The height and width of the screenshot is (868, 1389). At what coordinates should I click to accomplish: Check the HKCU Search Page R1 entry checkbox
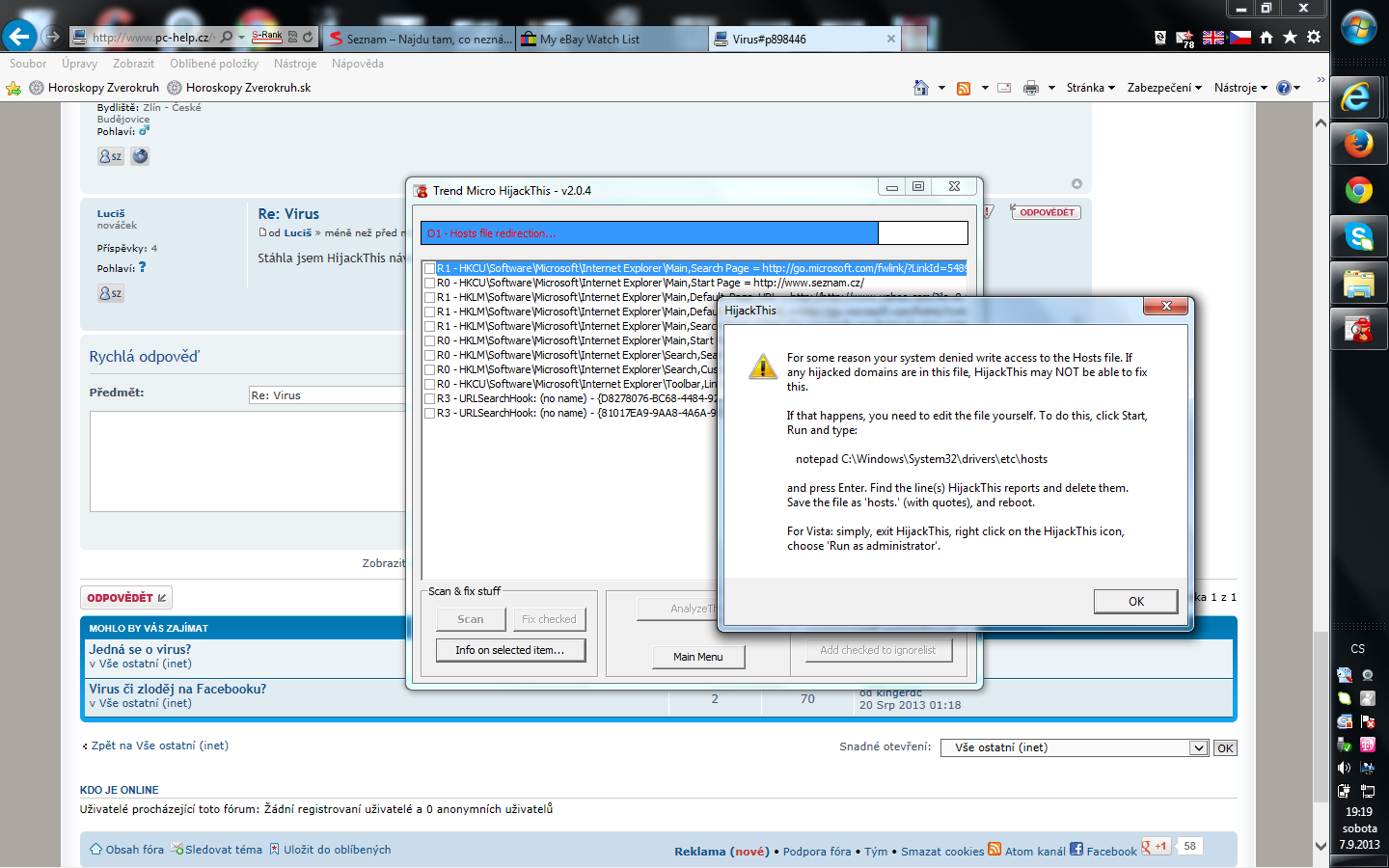(x=429, y=269)
